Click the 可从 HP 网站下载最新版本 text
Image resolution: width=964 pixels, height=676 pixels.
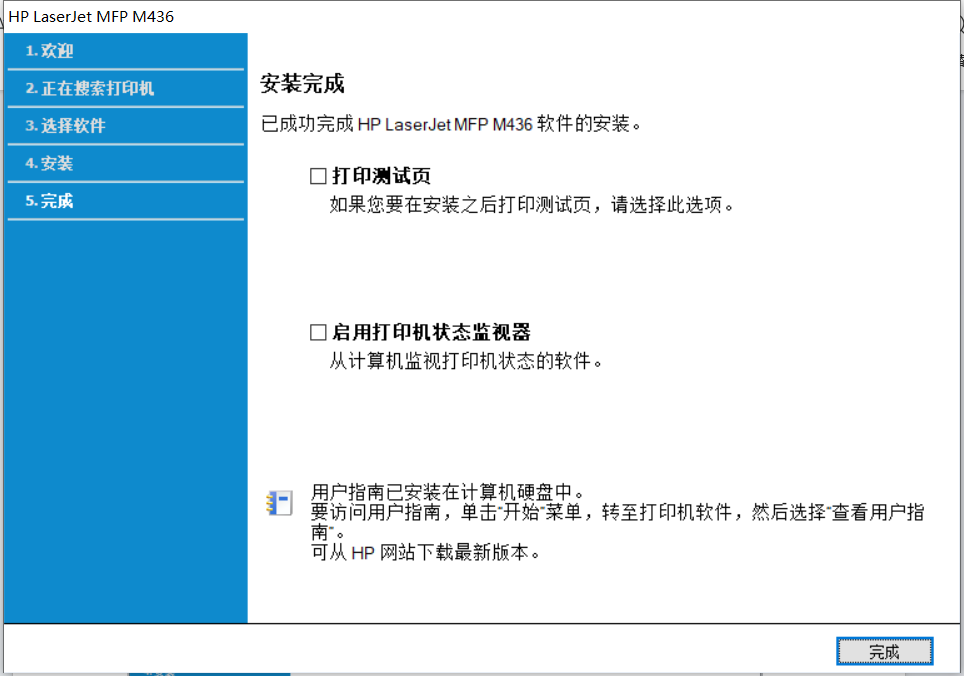(x=426, y=553)
